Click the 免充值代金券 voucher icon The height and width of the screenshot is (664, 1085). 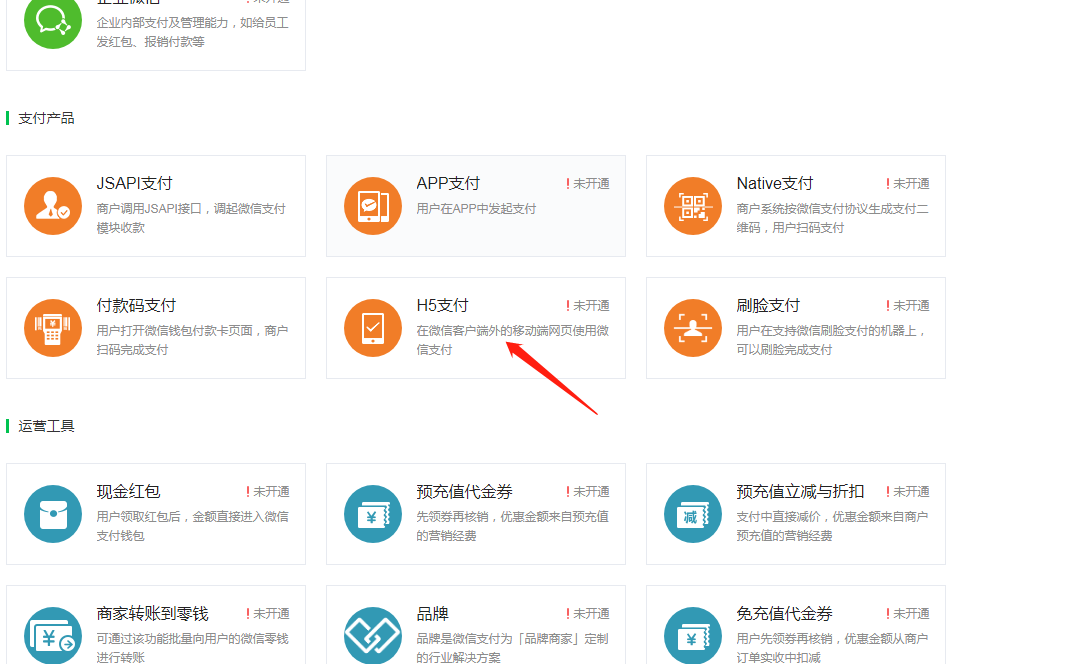692,635
